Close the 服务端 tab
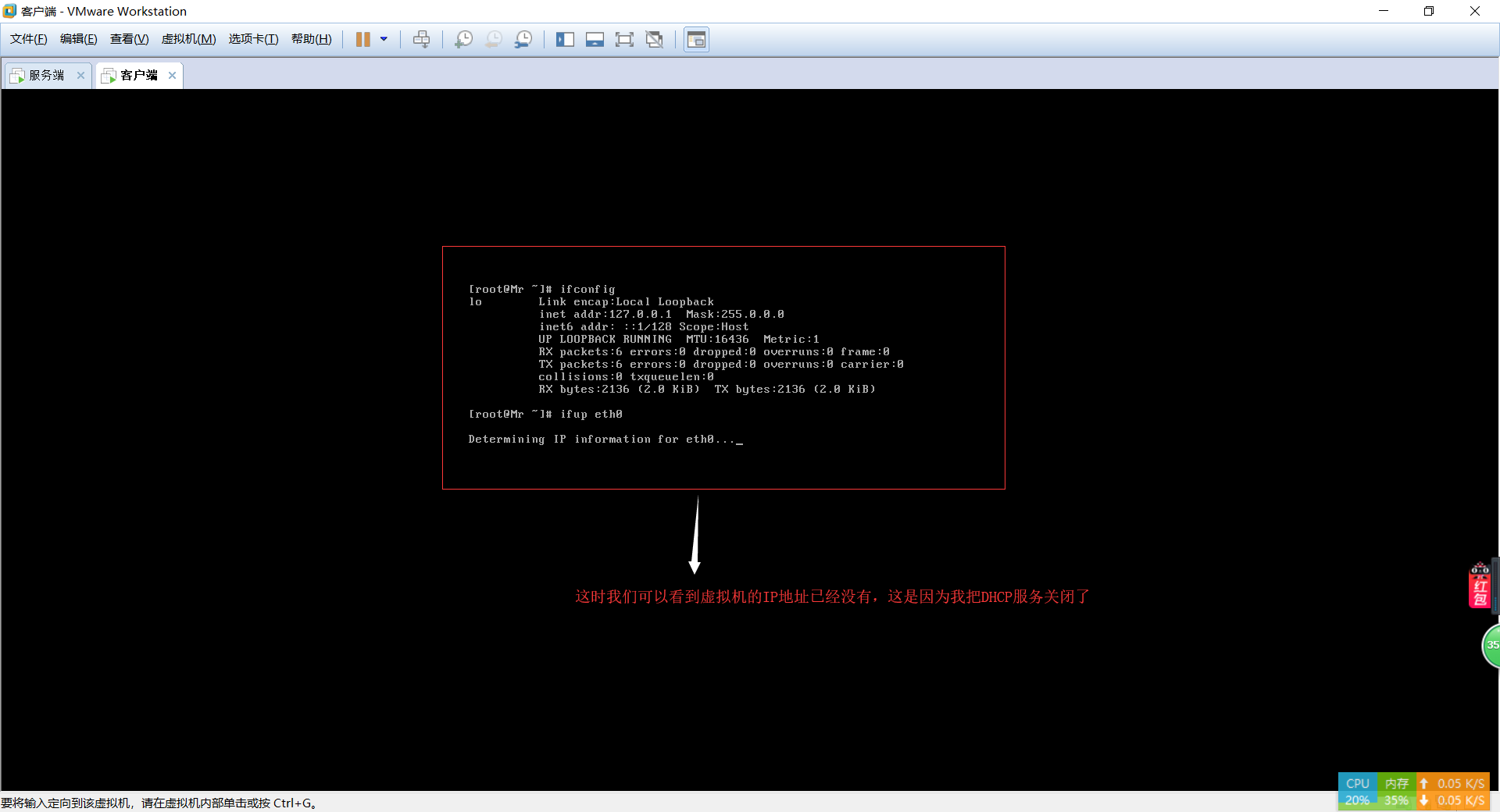Image resolution: width=1500 pixels, height=812 pixels. (80, 75)
